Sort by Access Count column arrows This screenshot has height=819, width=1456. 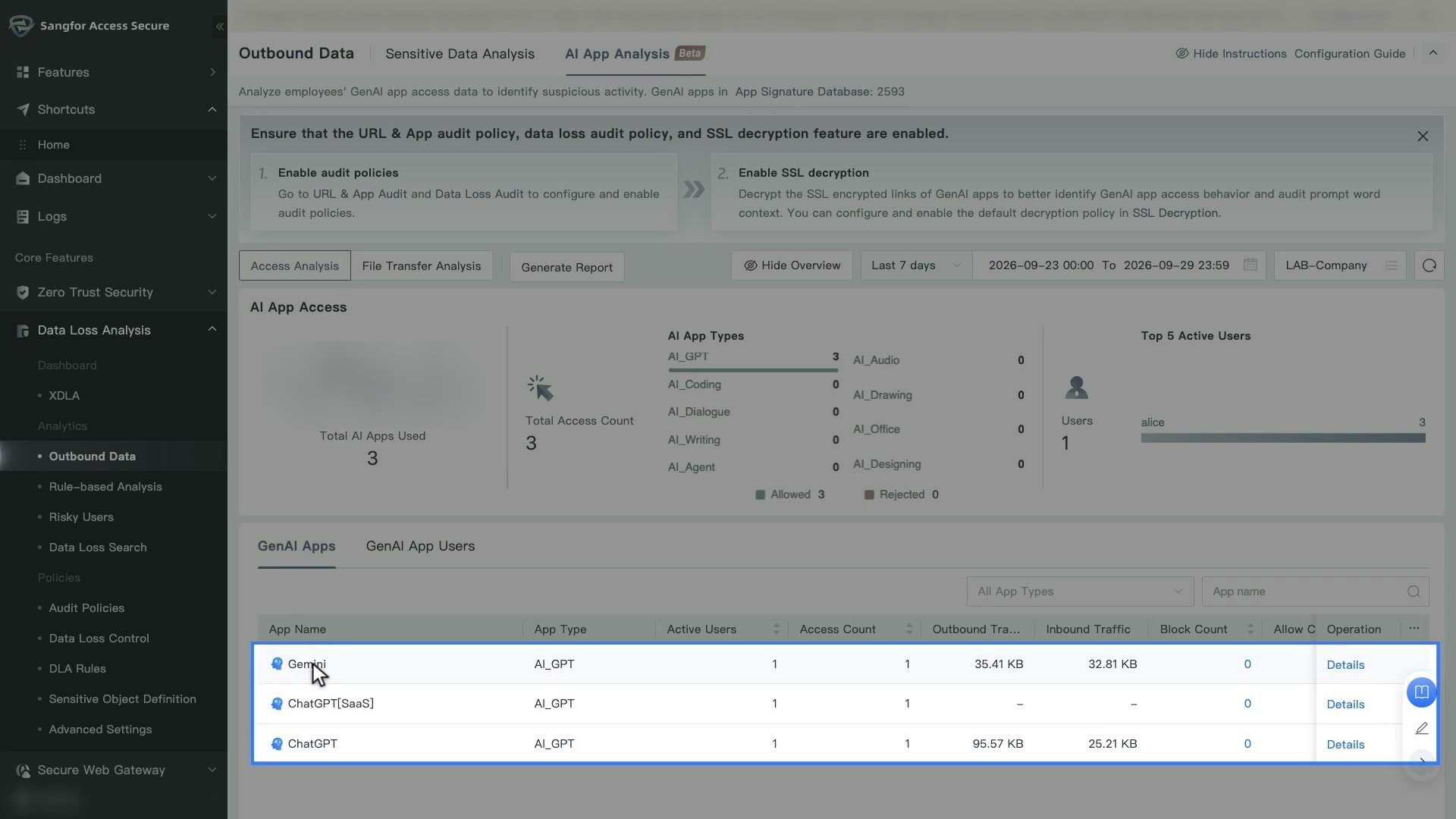tap(908, 629)
